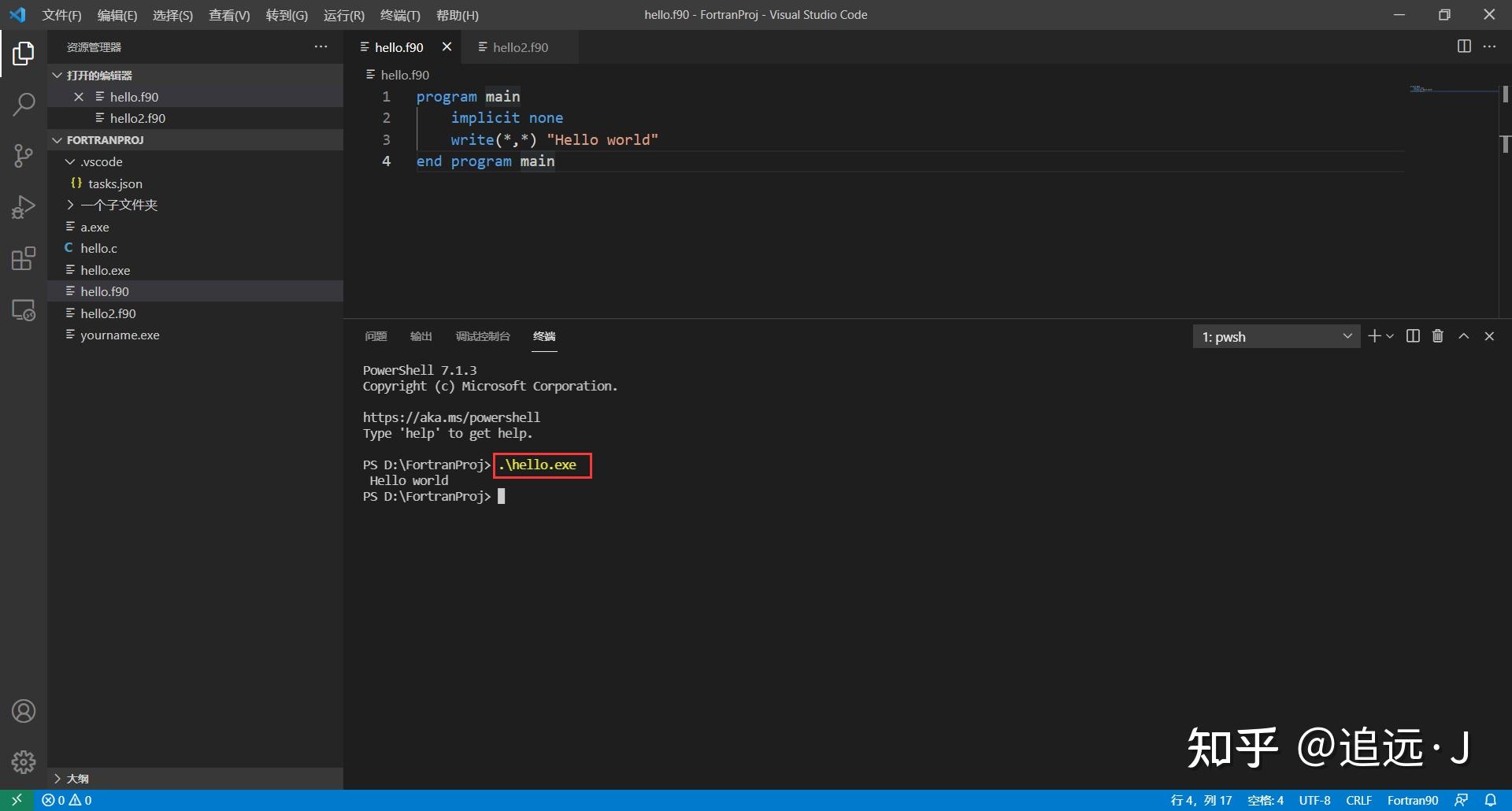Switch to the 调试控制台 panel tab
This screenshot has width=1512, height=811.
click(483, 336)
